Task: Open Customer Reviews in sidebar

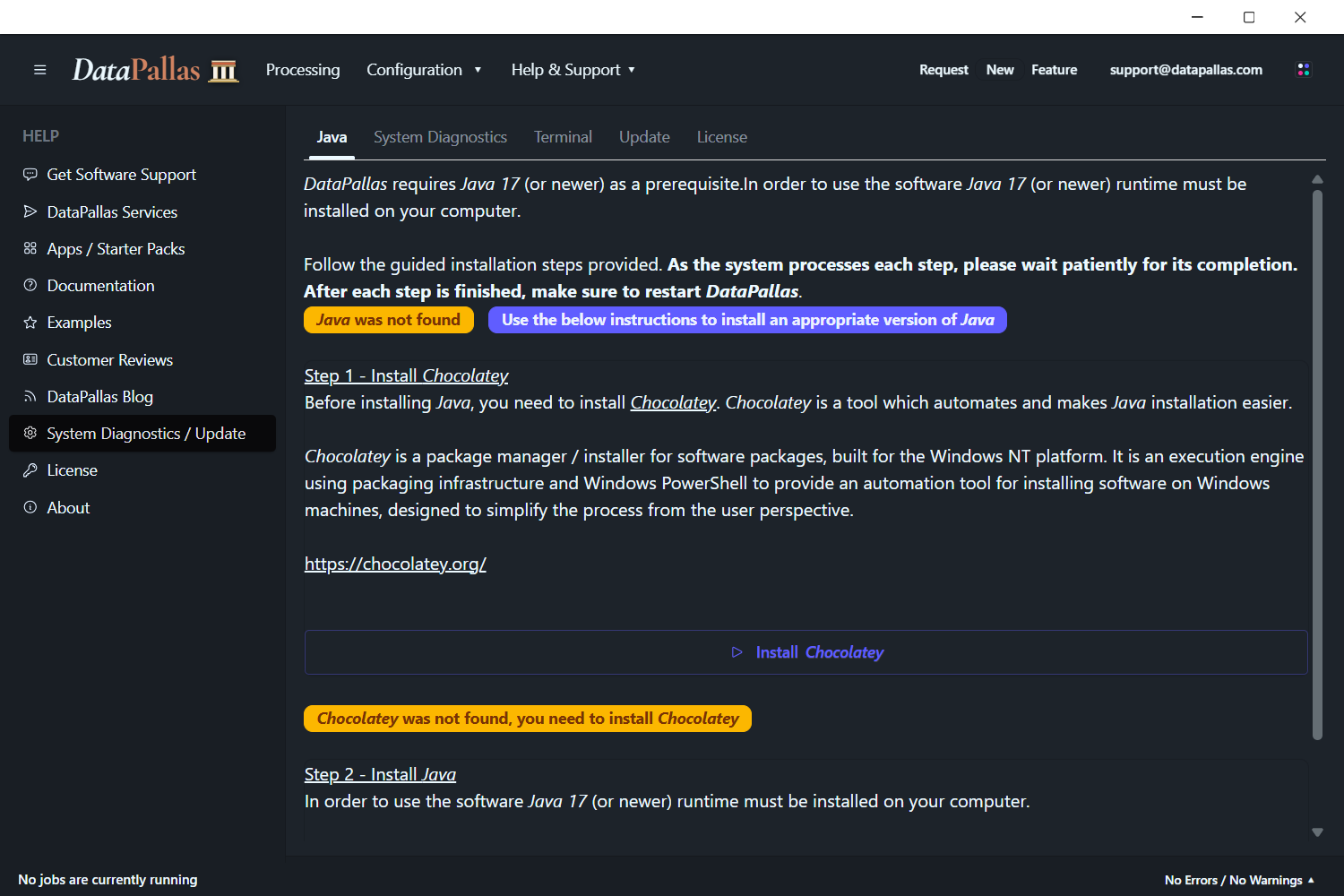Action: (x=142, y=359)
